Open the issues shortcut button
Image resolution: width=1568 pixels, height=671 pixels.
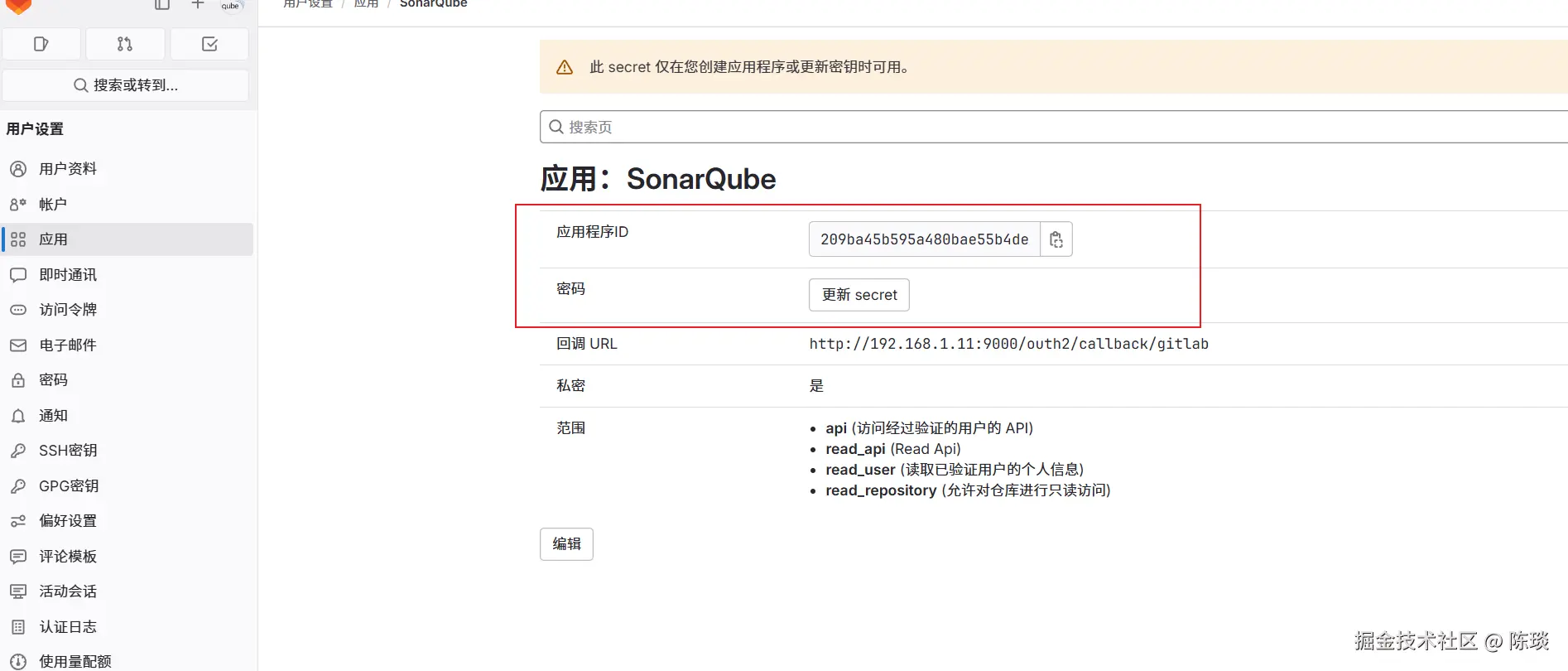click(x=41, y=44)
